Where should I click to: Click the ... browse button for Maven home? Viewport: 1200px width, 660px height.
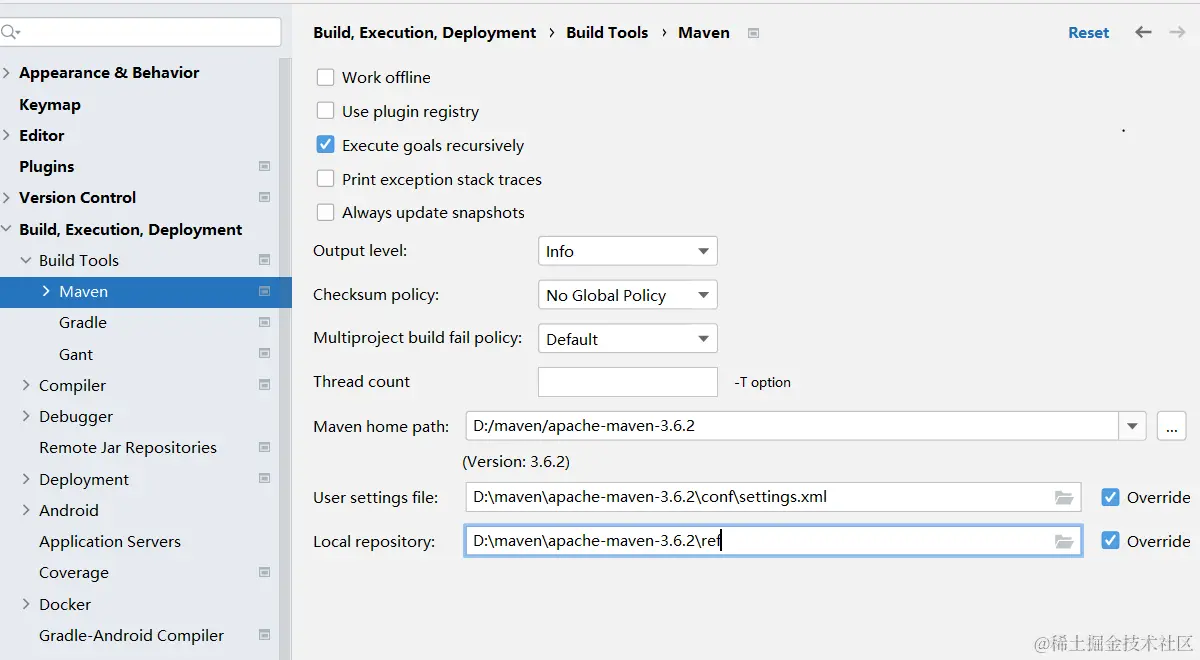point(1172,426)
